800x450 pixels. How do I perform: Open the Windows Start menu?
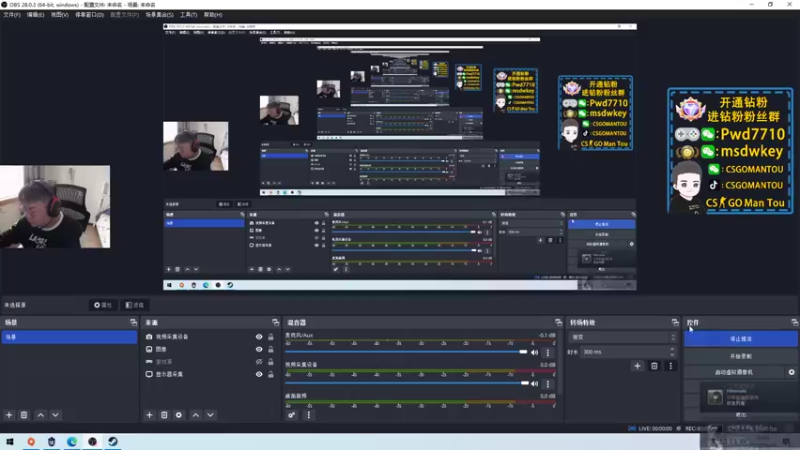coord(10,441)
